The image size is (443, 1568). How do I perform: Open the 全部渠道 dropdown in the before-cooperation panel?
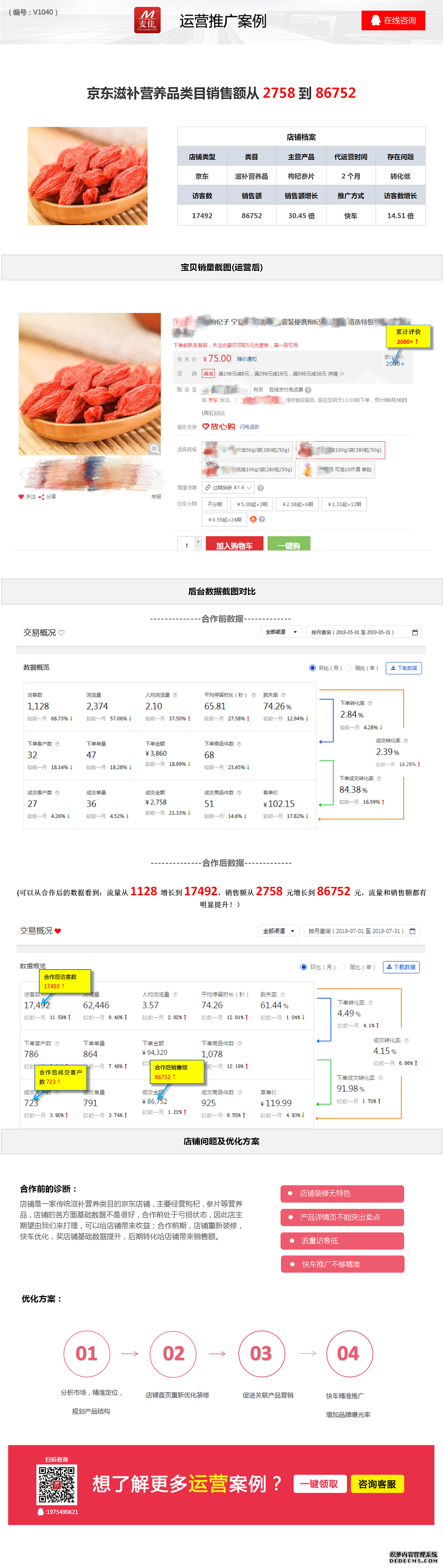coord(281,632)
